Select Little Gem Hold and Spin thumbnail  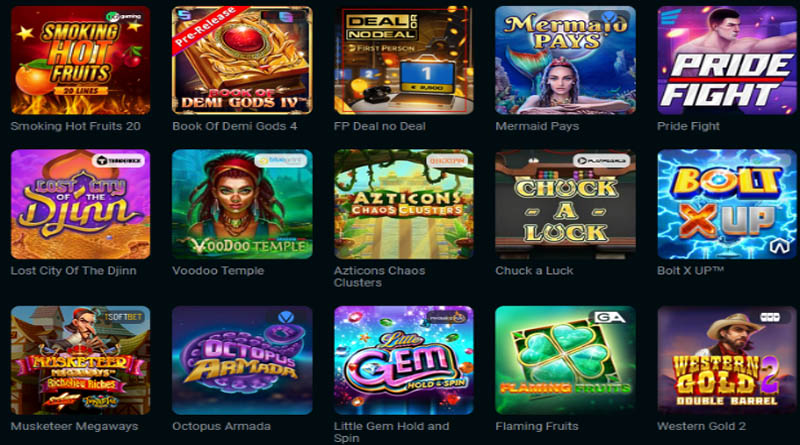(x=404, y=360)
